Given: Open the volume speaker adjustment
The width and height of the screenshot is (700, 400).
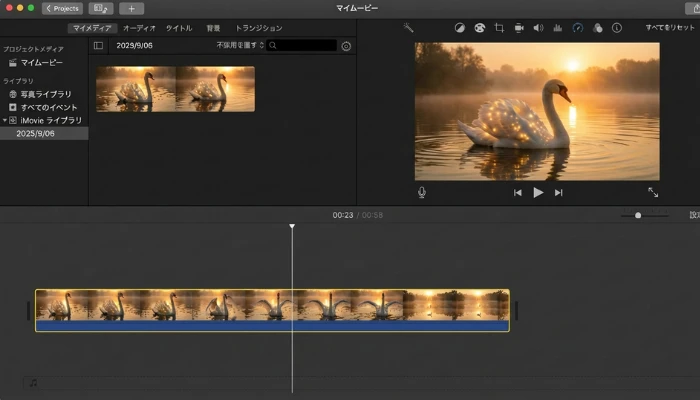Looking at the screenshot, I should pyautogui.click(x=538, y=28).
